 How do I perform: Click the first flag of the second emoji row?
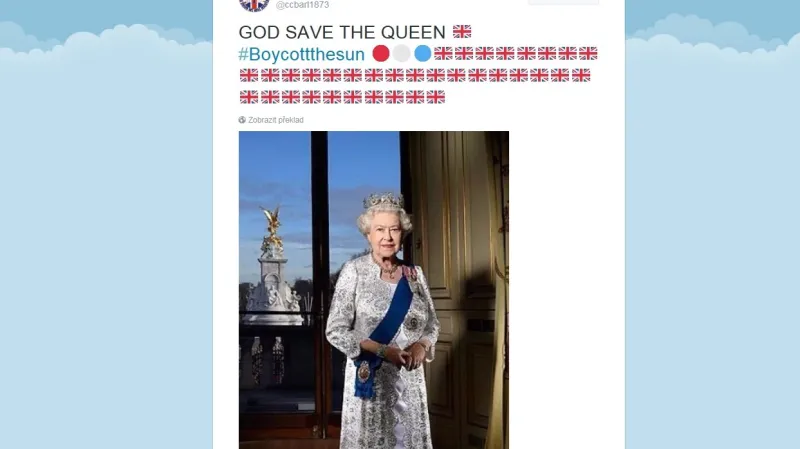(249, 76)
